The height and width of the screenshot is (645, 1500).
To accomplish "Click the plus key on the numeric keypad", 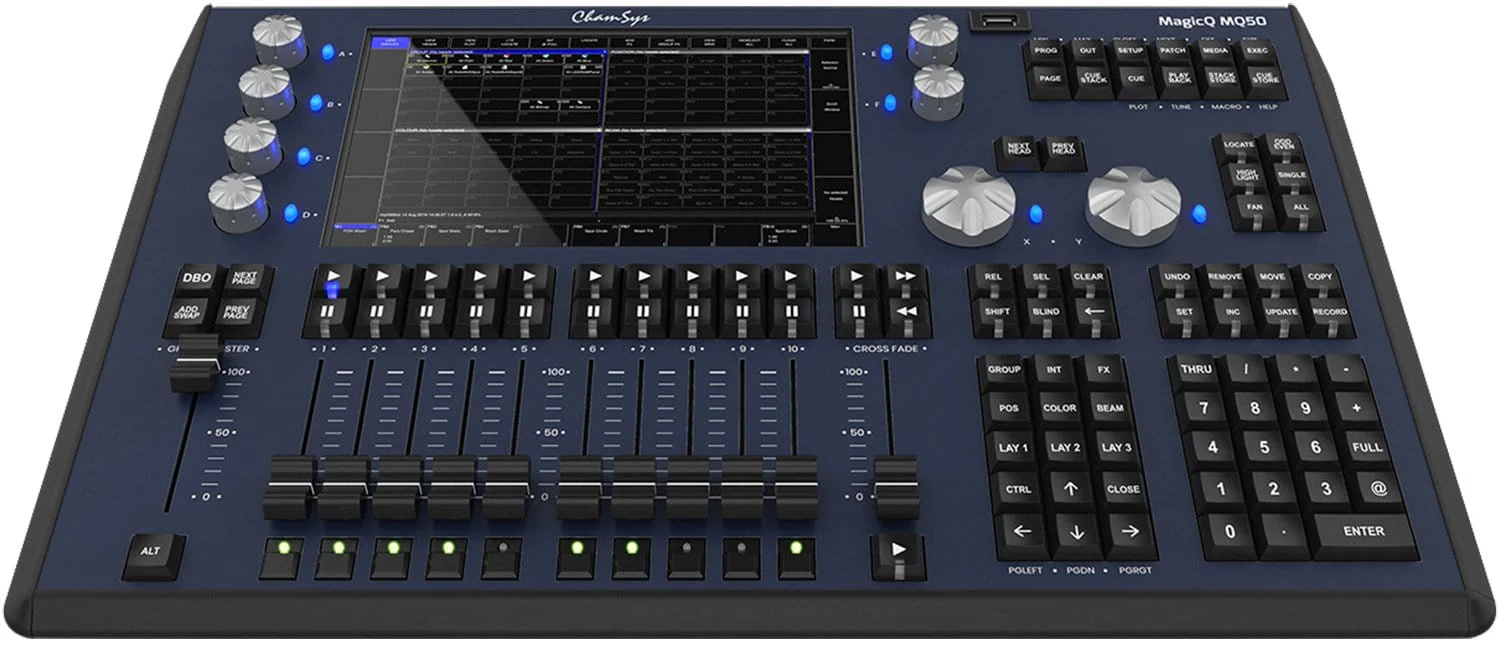I will click(x=1356, y=408).
